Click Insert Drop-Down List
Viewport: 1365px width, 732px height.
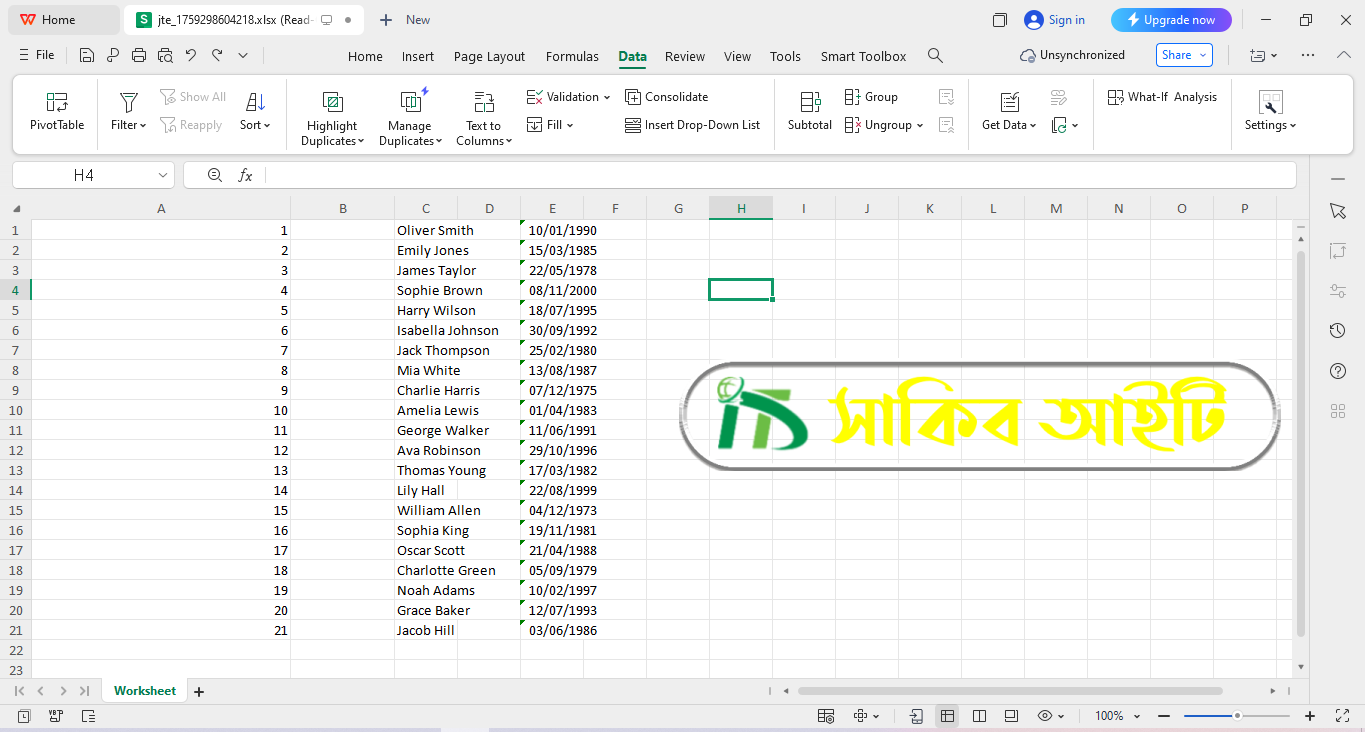(692, 125)
